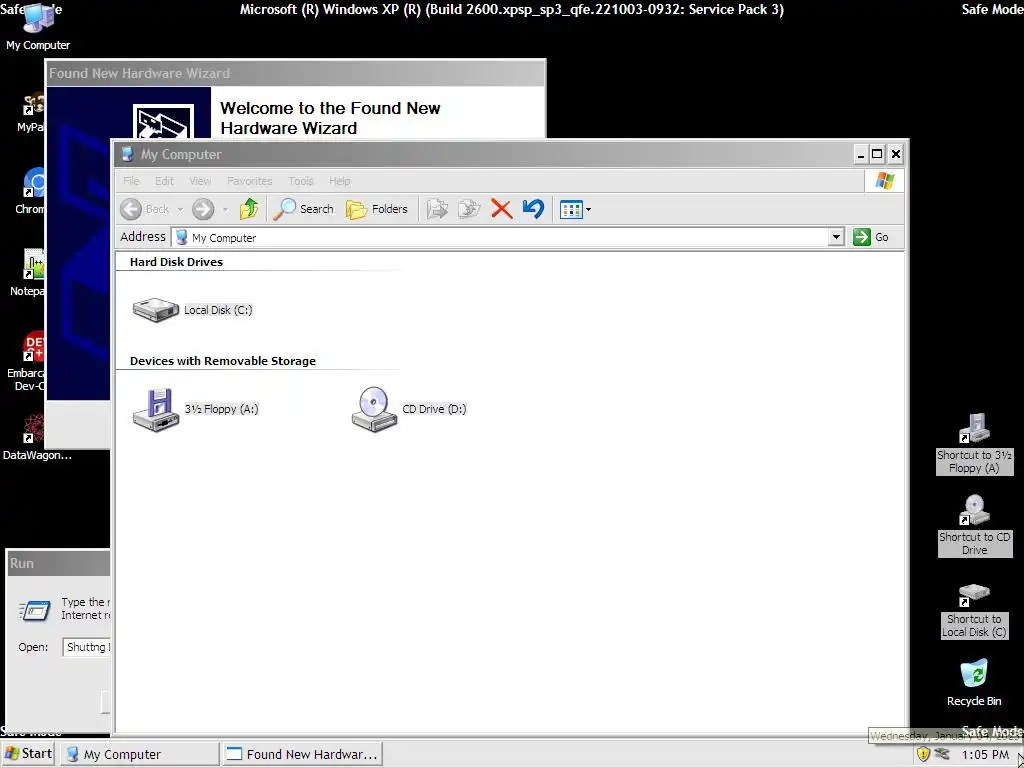Click the Copy To toolbar icon

point(469,209)
